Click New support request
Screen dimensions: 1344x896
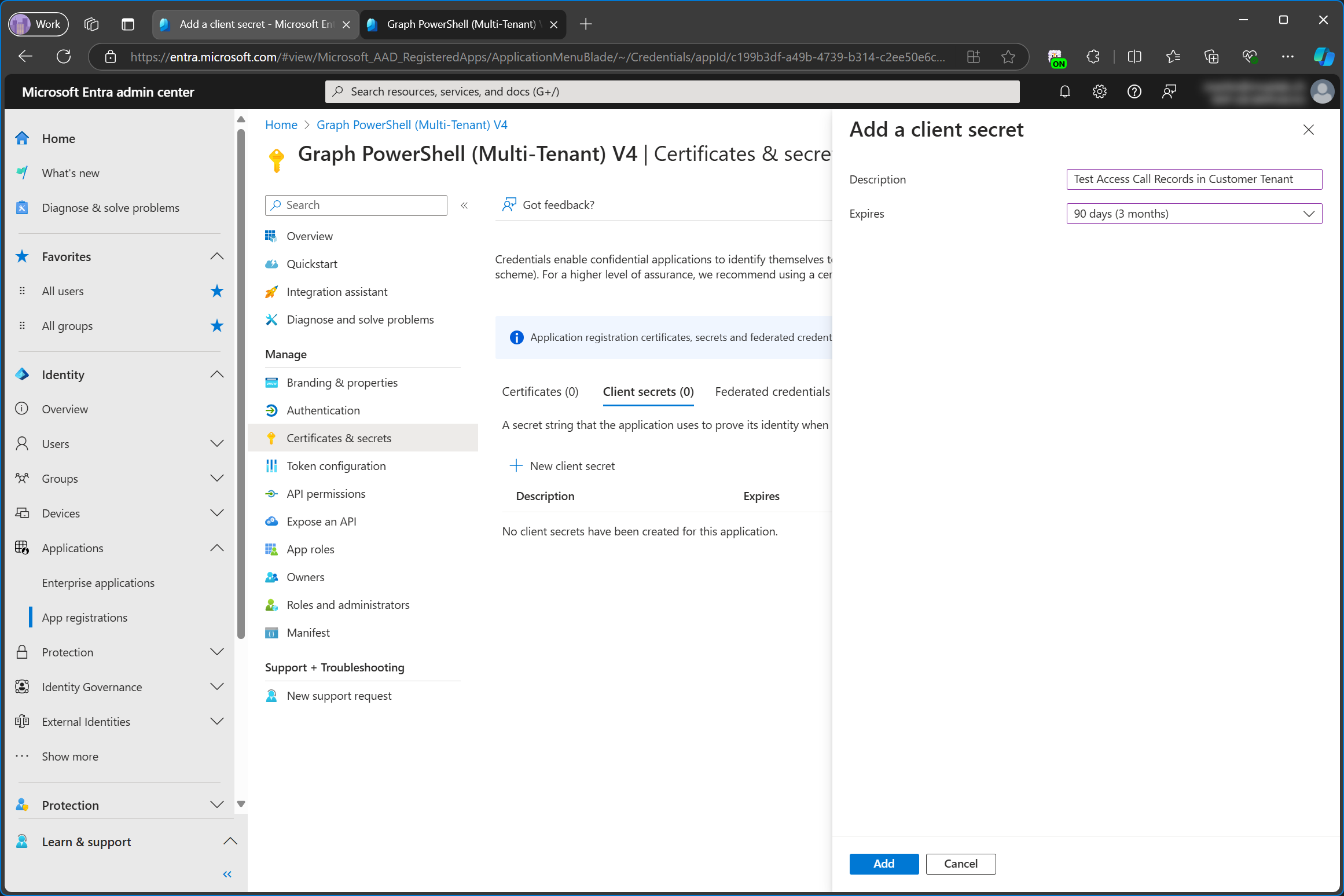pyautogui.click(x=339, y=696)
